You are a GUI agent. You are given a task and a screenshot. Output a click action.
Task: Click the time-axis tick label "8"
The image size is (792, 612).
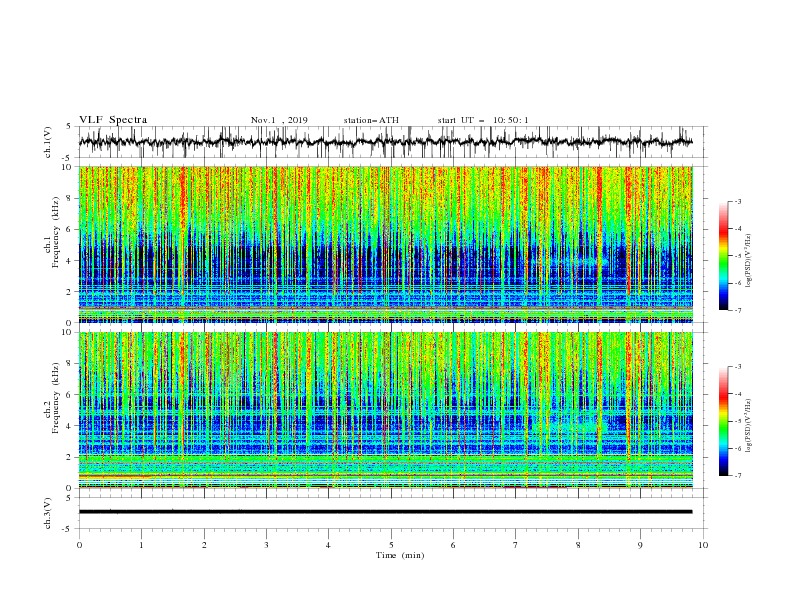[578, 545]
